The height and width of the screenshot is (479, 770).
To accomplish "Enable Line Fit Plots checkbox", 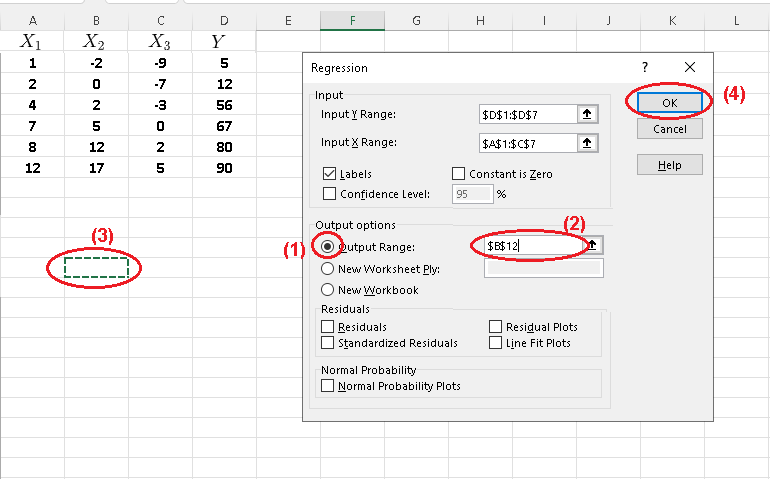I will click(496, 343).
